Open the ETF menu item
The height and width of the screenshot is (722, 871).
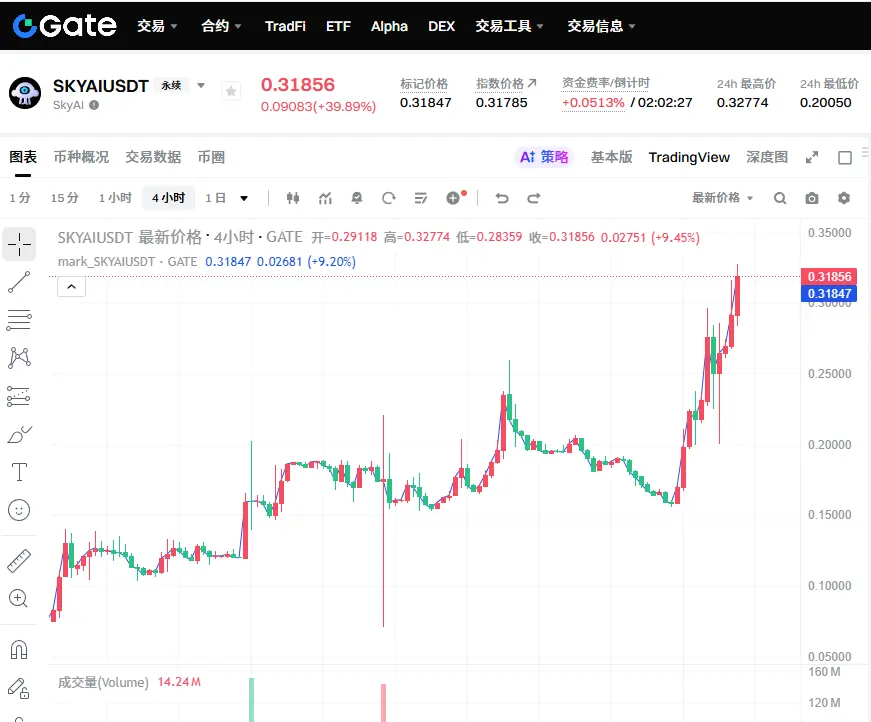coord(338,26)
